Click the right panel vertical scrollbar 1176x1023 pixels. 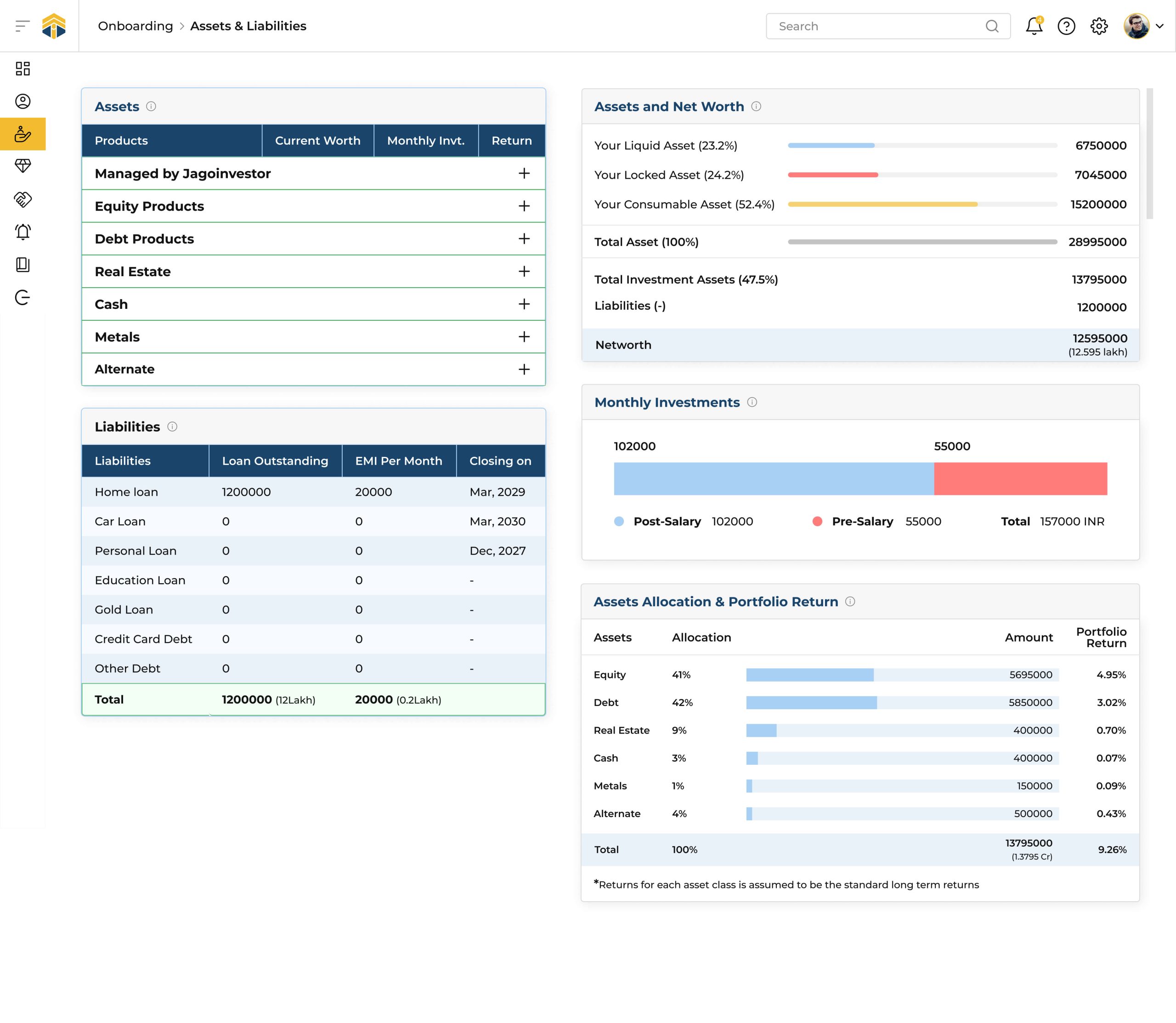coord(1149,153)
